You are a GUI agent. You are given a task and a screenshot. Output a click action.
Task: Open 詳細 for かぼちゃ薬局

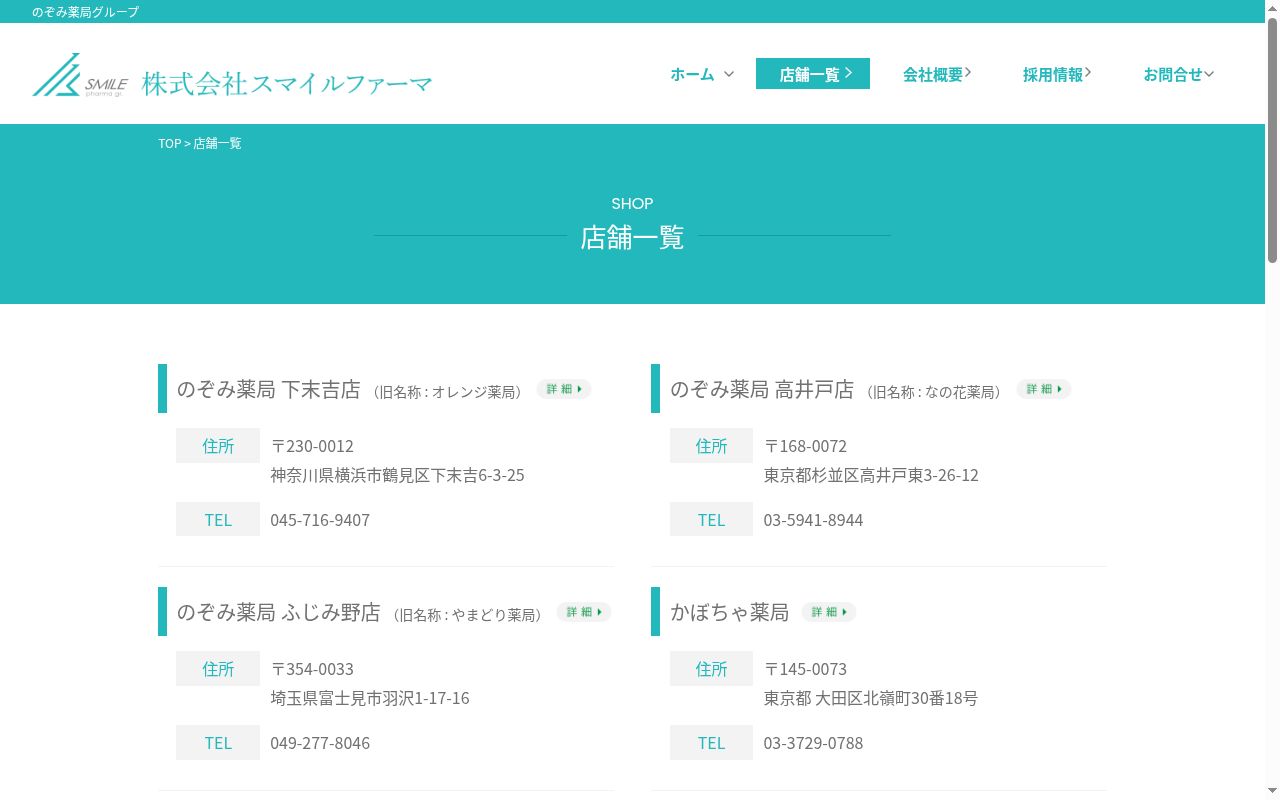[829, 612]
